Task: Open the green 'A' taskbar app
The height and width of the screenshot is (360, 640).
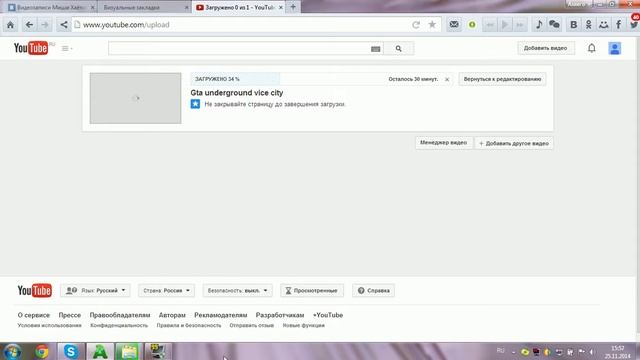Action: pos(100,351)
